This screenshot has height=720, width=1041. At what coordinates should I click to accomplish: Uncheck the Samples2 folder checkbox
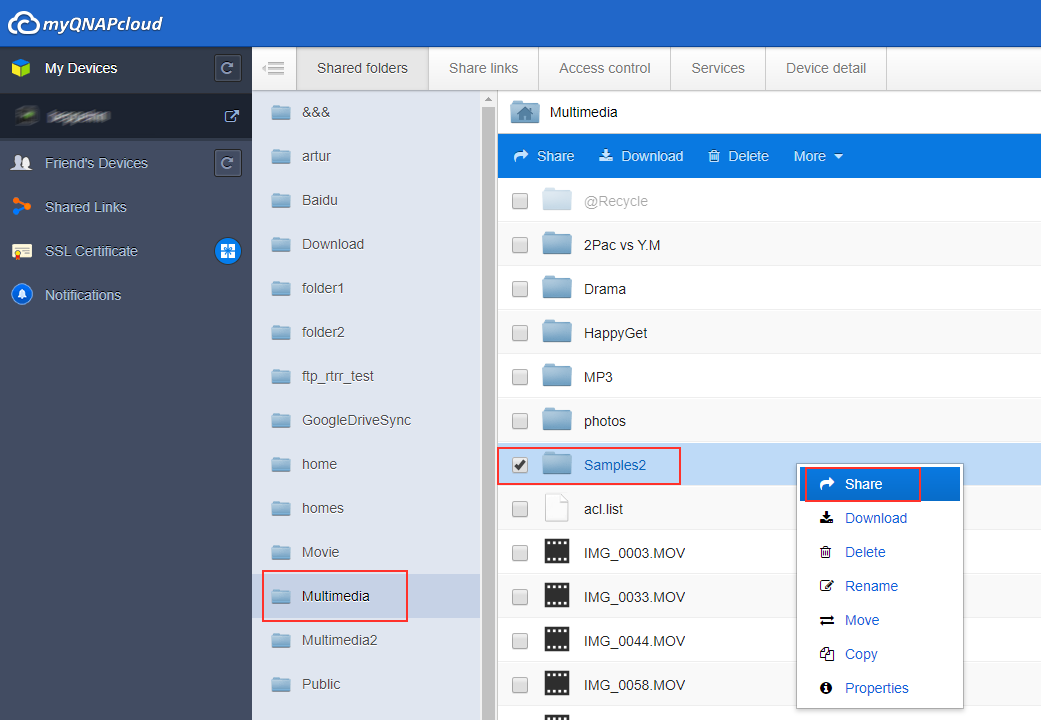coord(520,465)
